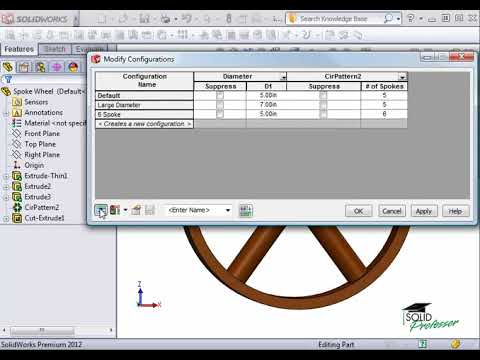Open the Diameter column header dropdown
This screenshot has height=360, width=480.
[x=283, y=77]
